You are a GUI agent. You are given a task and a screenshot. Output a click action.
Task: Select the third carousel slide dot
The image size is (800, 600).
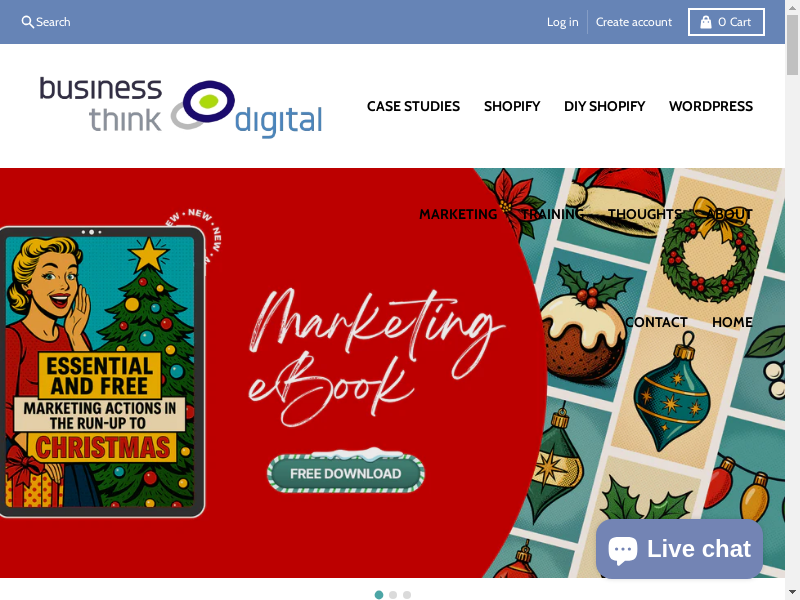407,595
